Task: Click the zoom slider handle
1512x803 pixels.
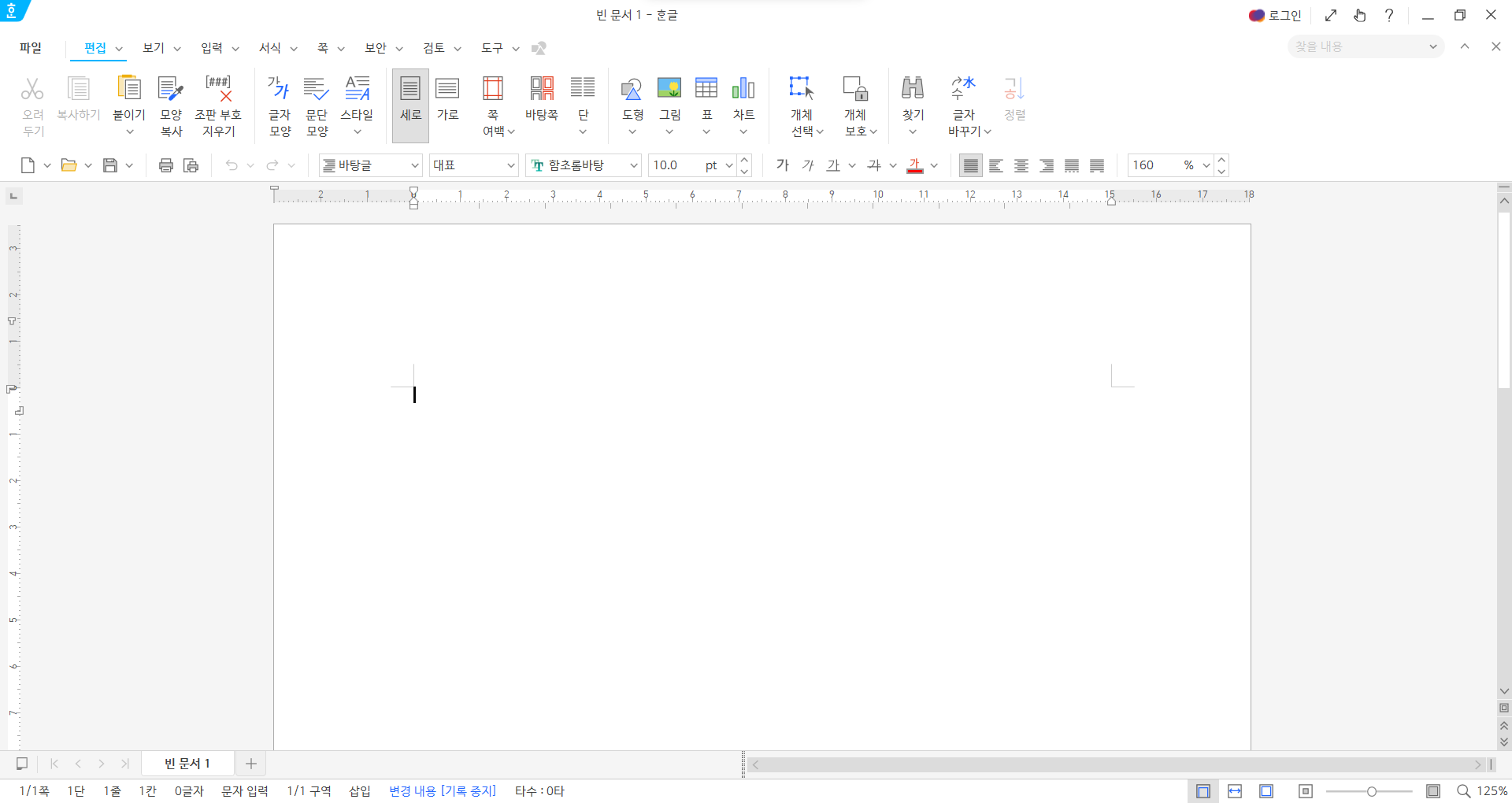Action: 1372,791
